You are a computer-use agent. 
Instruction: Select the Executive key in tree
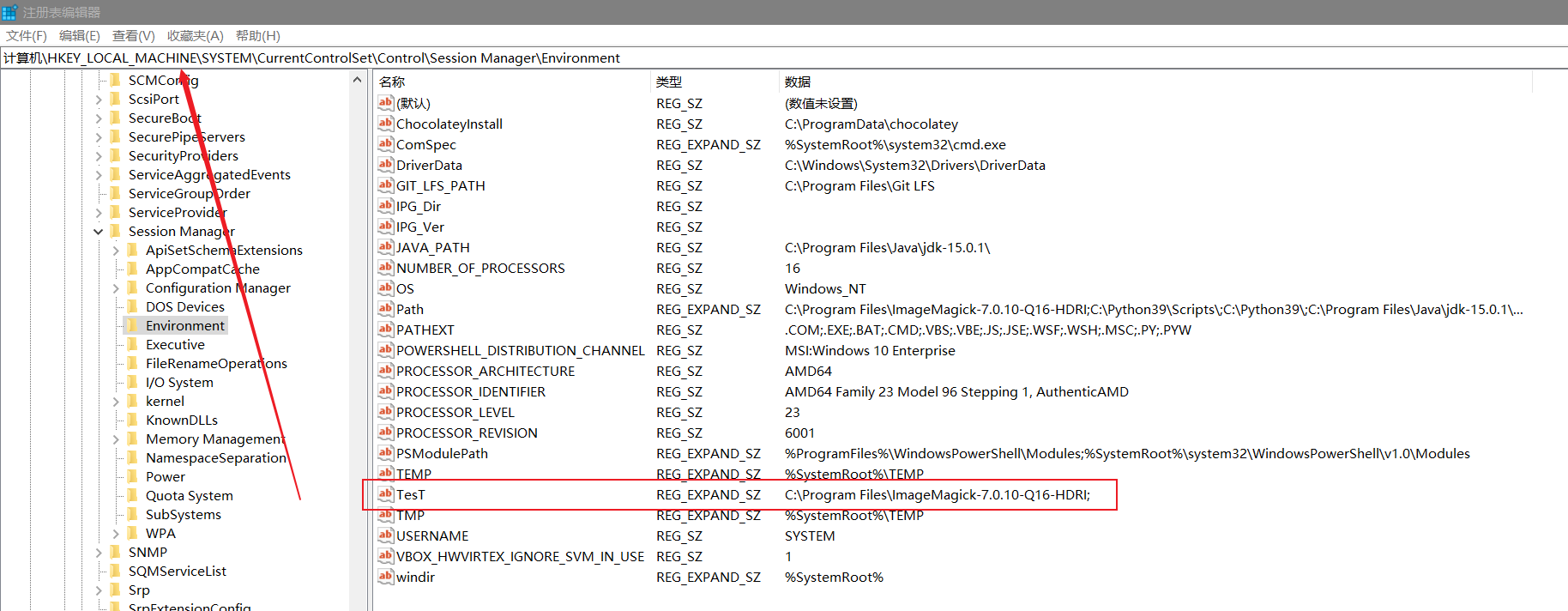tap(175, 344)
